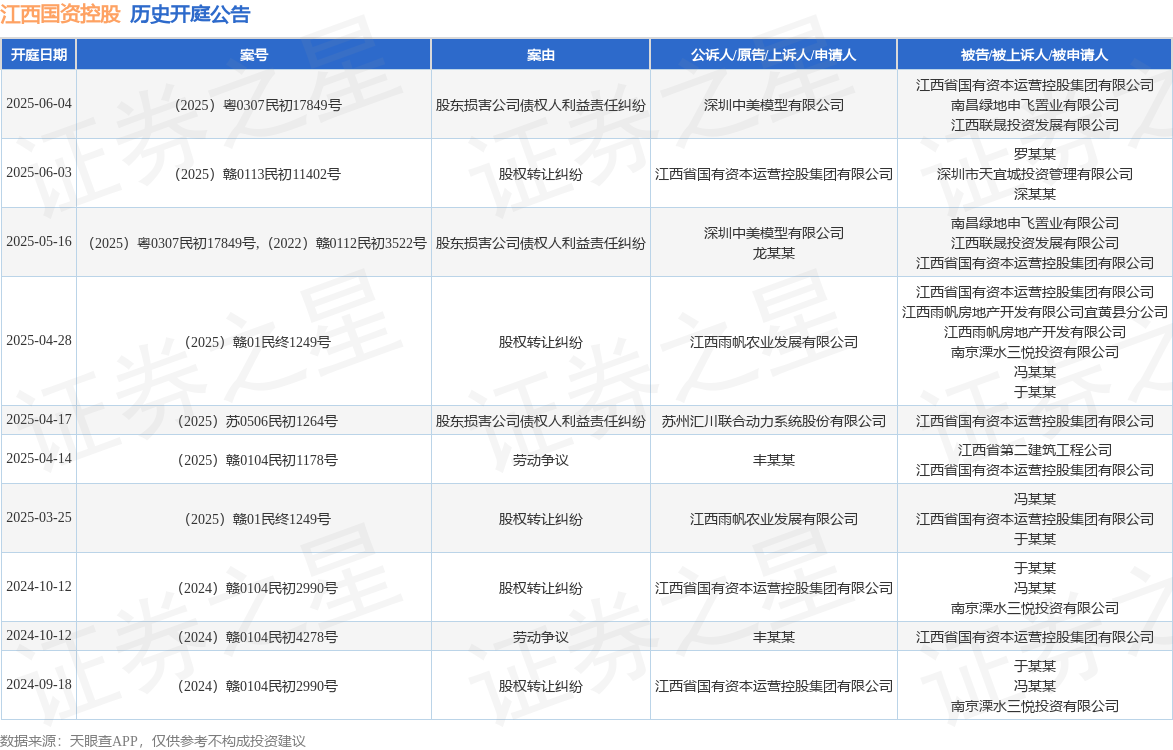Click the date 2025-04-17

[39, 419]
